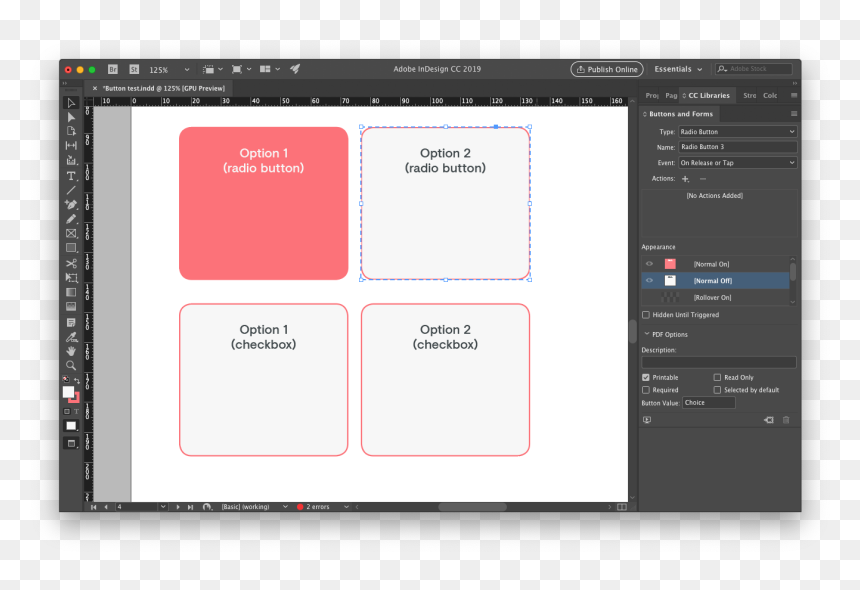Screen dimensions: 860x590
Task: Check the Required checkbox
Action: (x=646, y=390)
